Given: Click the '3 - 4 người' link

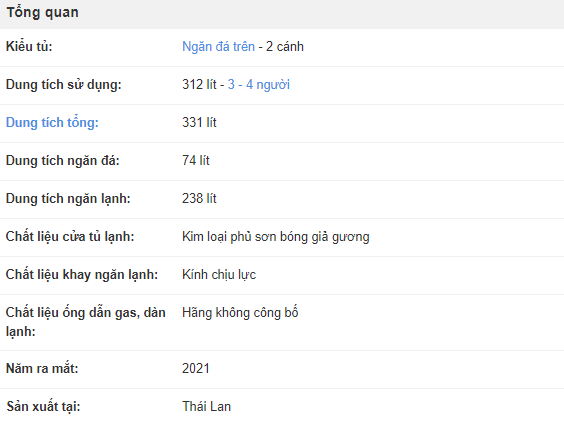Looking at the screenshot, I should pos(259,85).
